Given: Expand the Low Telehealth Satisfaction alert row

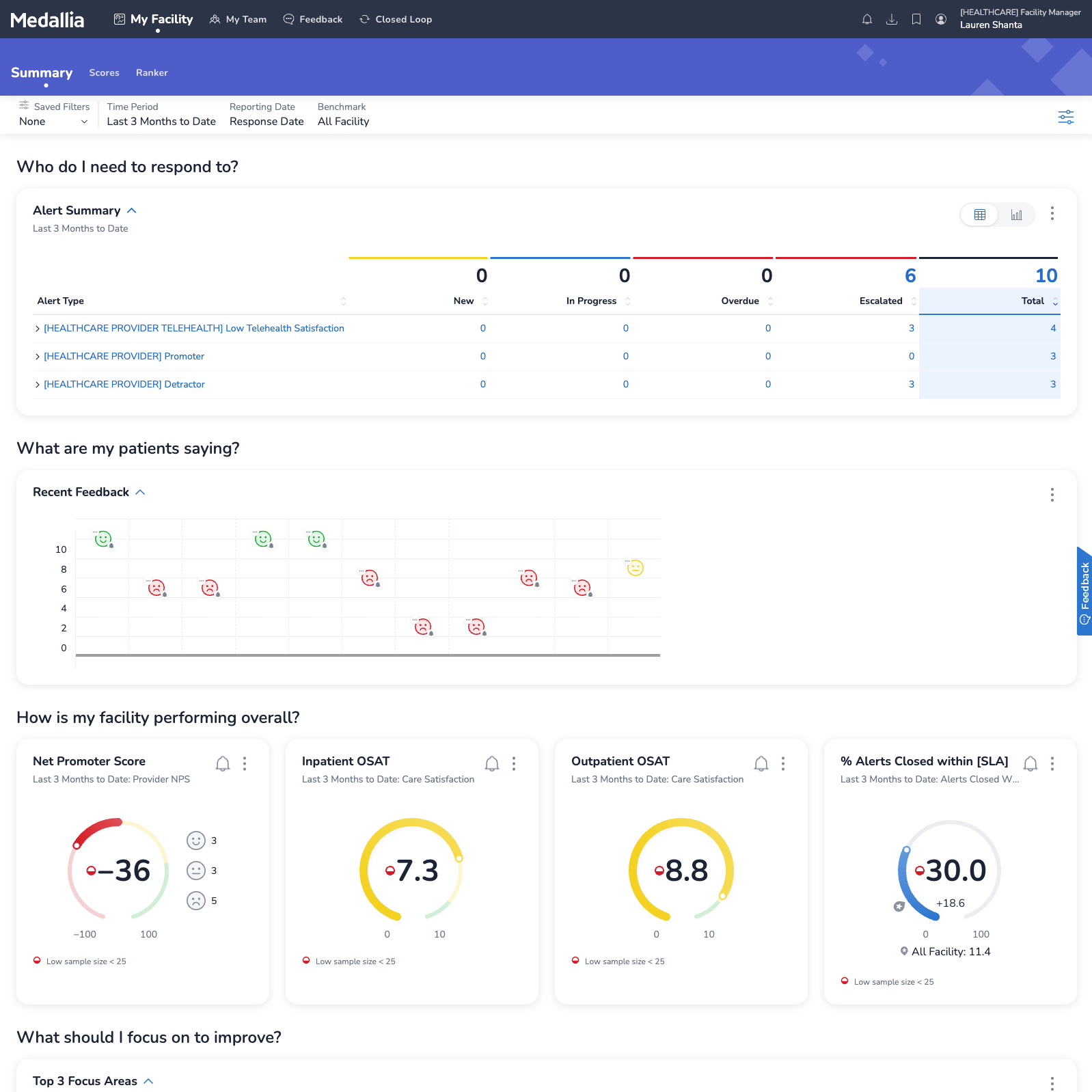Looking at the screenshot, I should click(x=38, y=329).
